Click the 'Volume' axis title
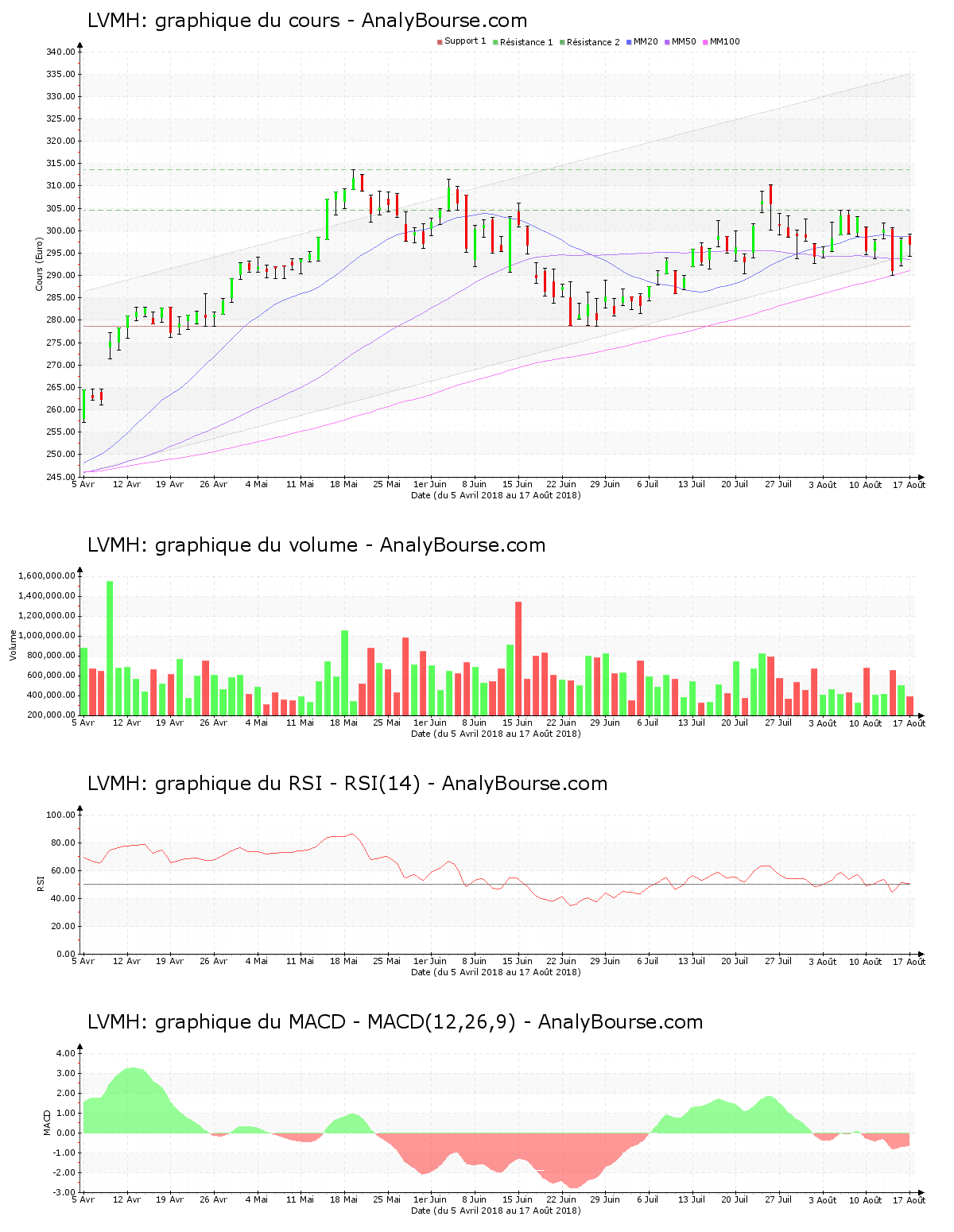This screenshot has height=1232, width=954. tap(13, 645)
